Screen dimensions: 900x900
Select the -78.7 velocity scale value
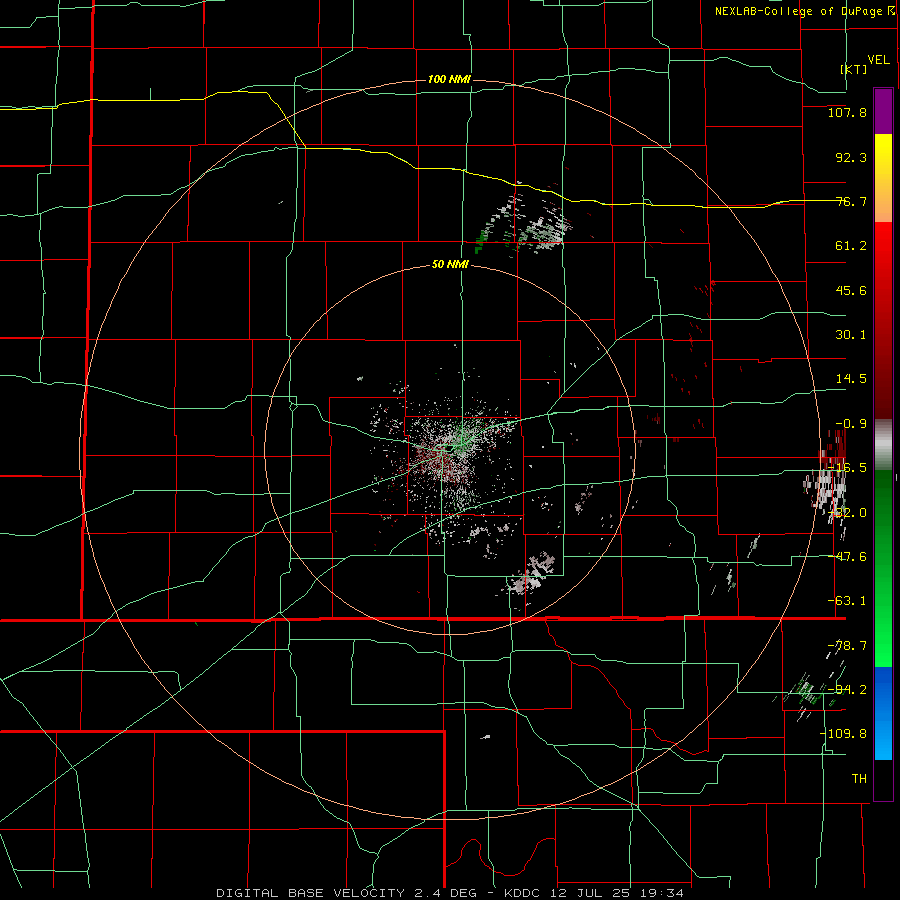847,646
